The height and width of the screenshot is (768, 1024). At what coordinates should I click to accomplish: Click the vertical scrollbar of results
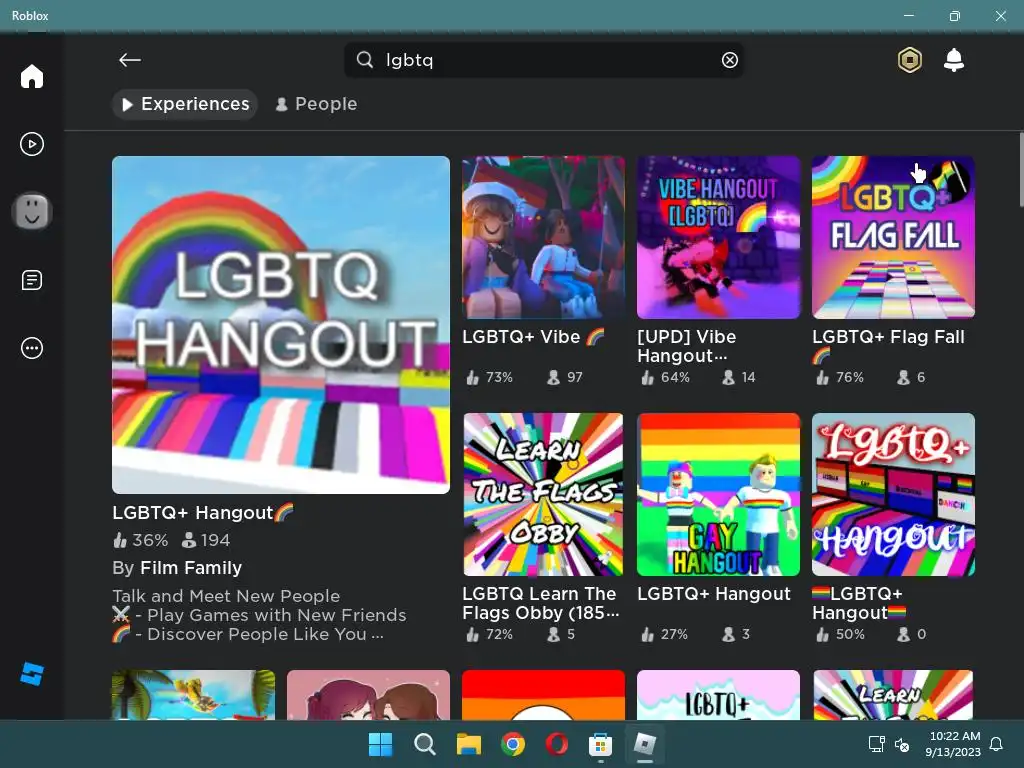(1020, 170)
